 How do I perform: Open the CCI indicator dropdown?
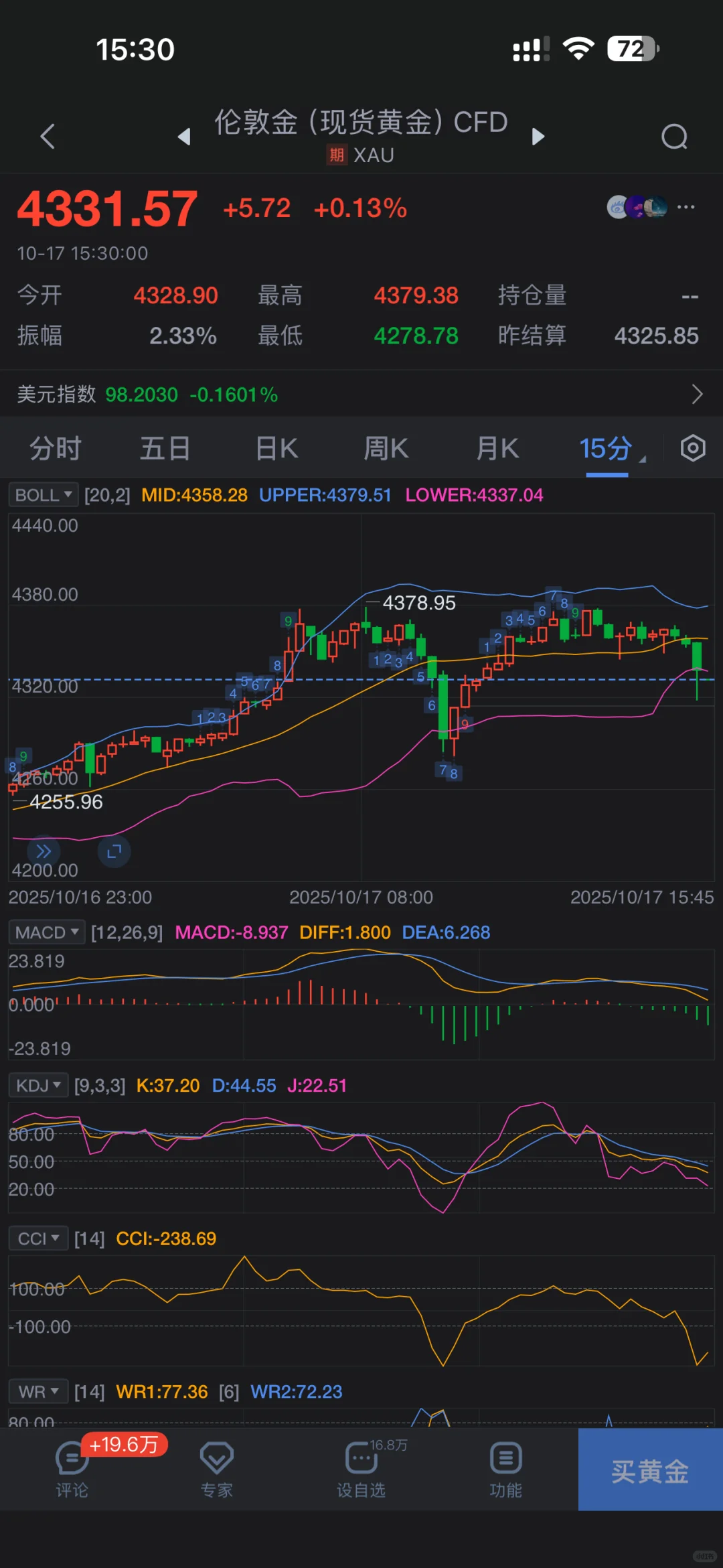[x=39, y=1238]
